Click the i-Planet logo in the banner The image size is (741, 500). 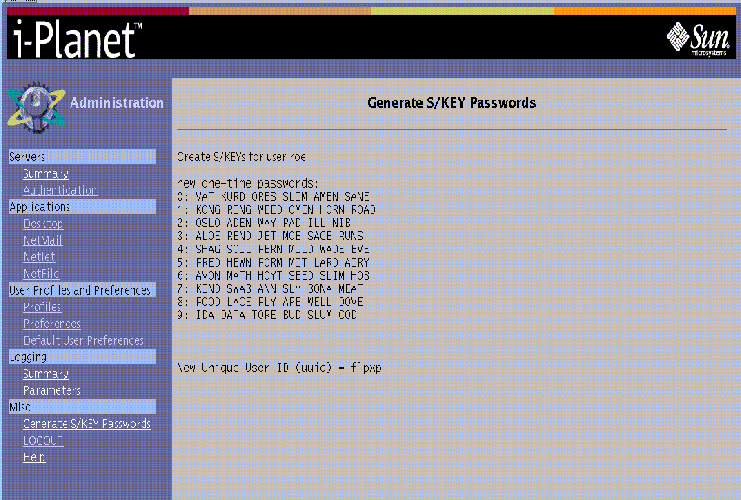click(x=78, y=39)
